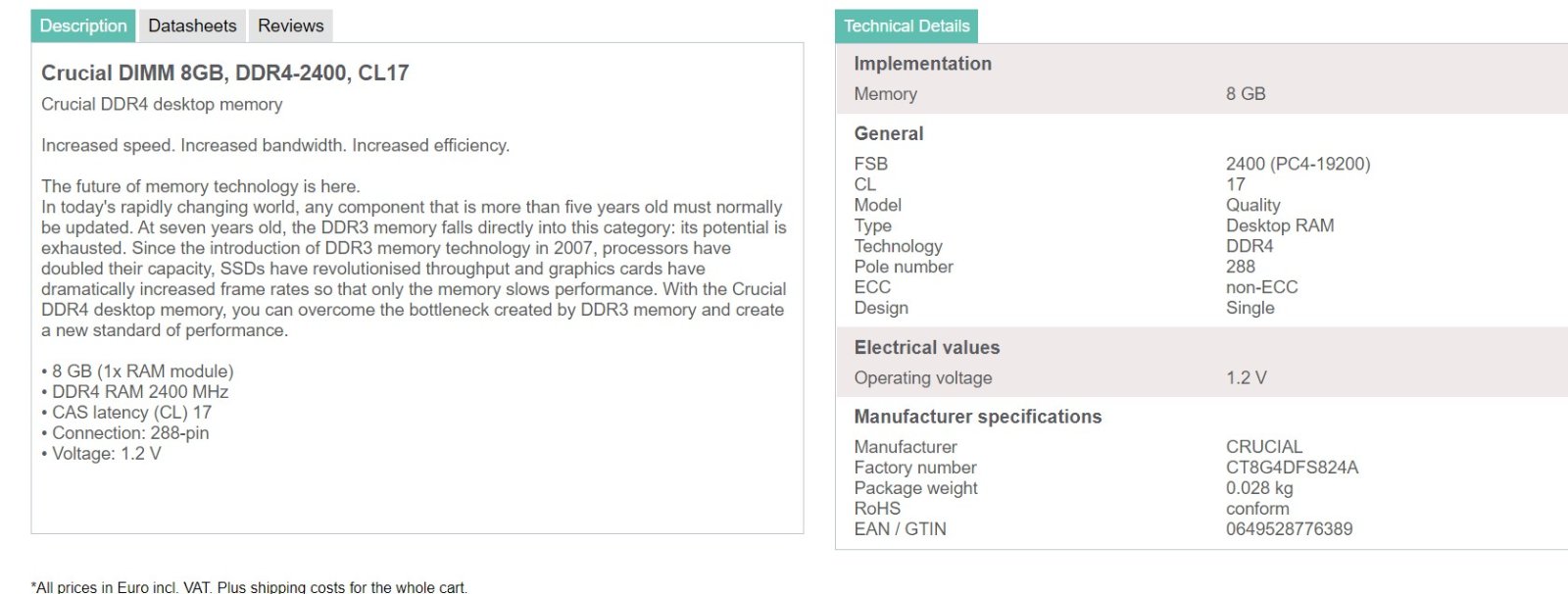Click the Implementation section header
The image size is (1568, 594).
[922, 64]
